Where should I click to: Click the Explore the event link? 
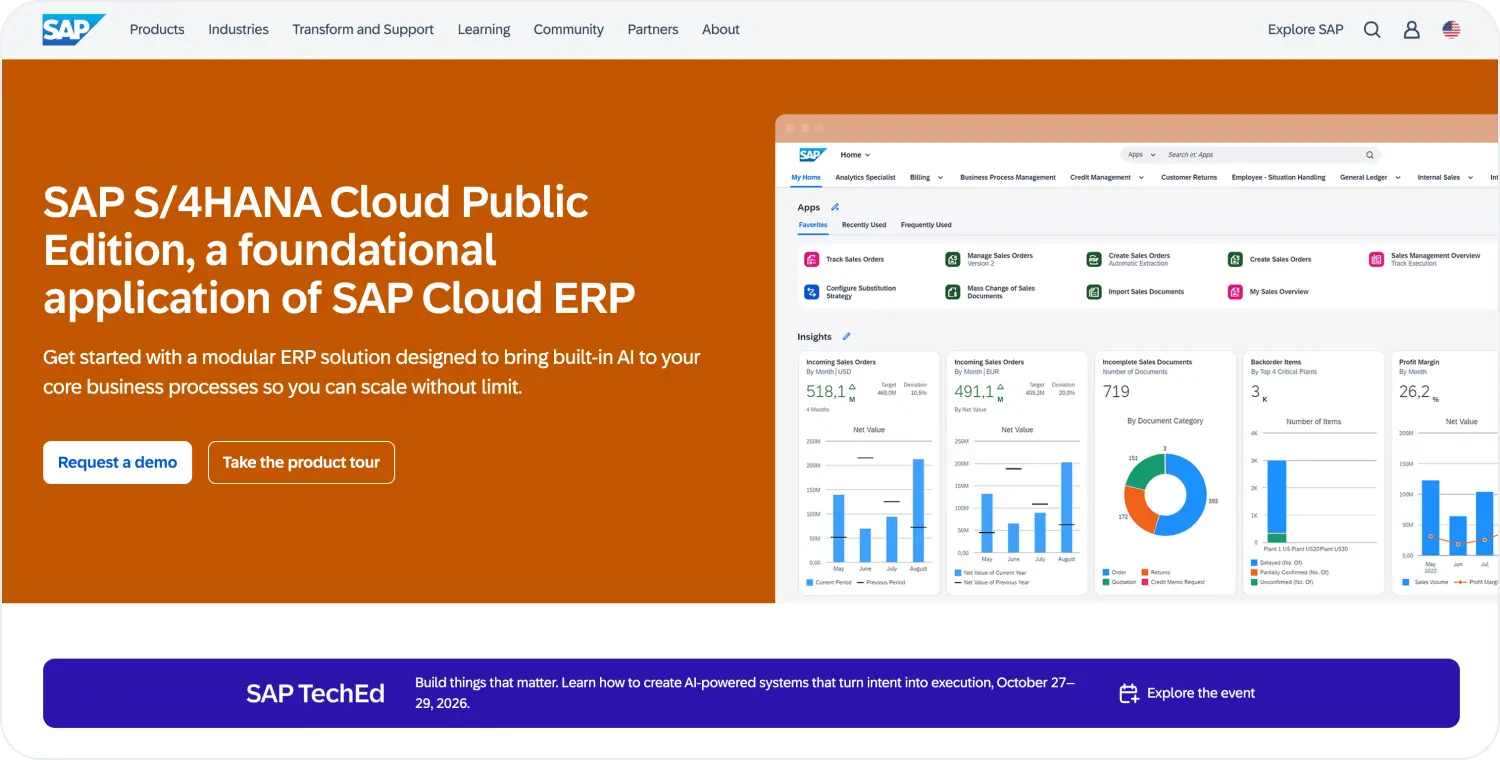[x=1200, y=693]
